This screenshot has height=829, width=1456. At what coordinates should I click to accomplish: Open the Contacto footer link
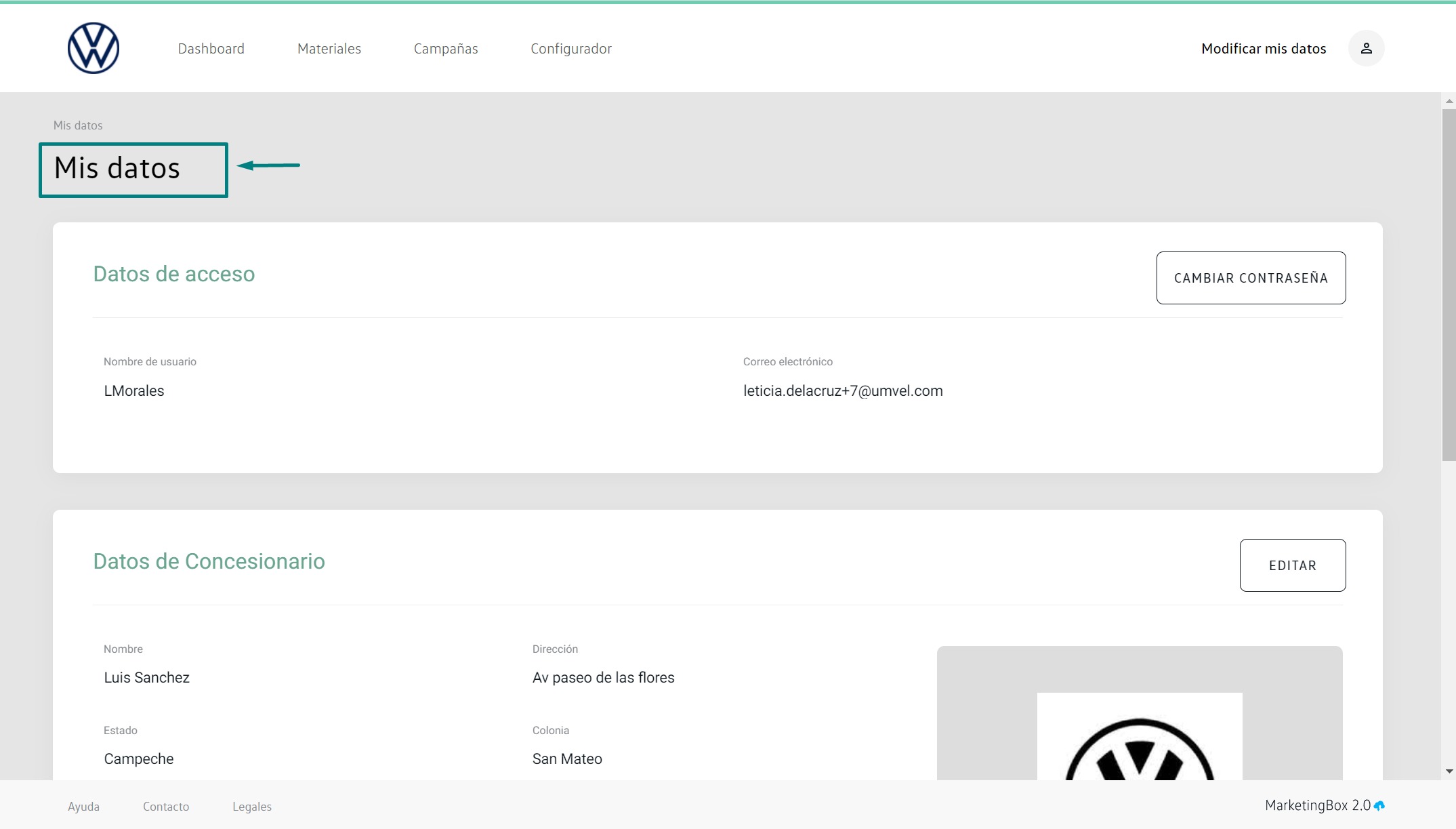click(166, 807)
